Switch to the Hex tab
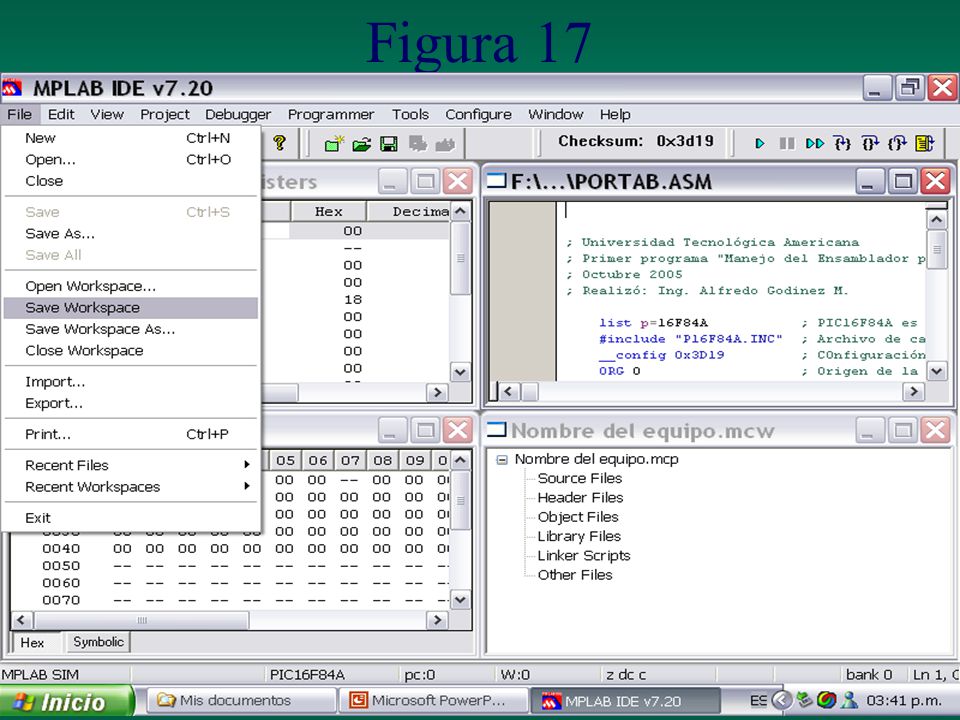The height and width of the screenshot is (720, 960). point(32,642)
